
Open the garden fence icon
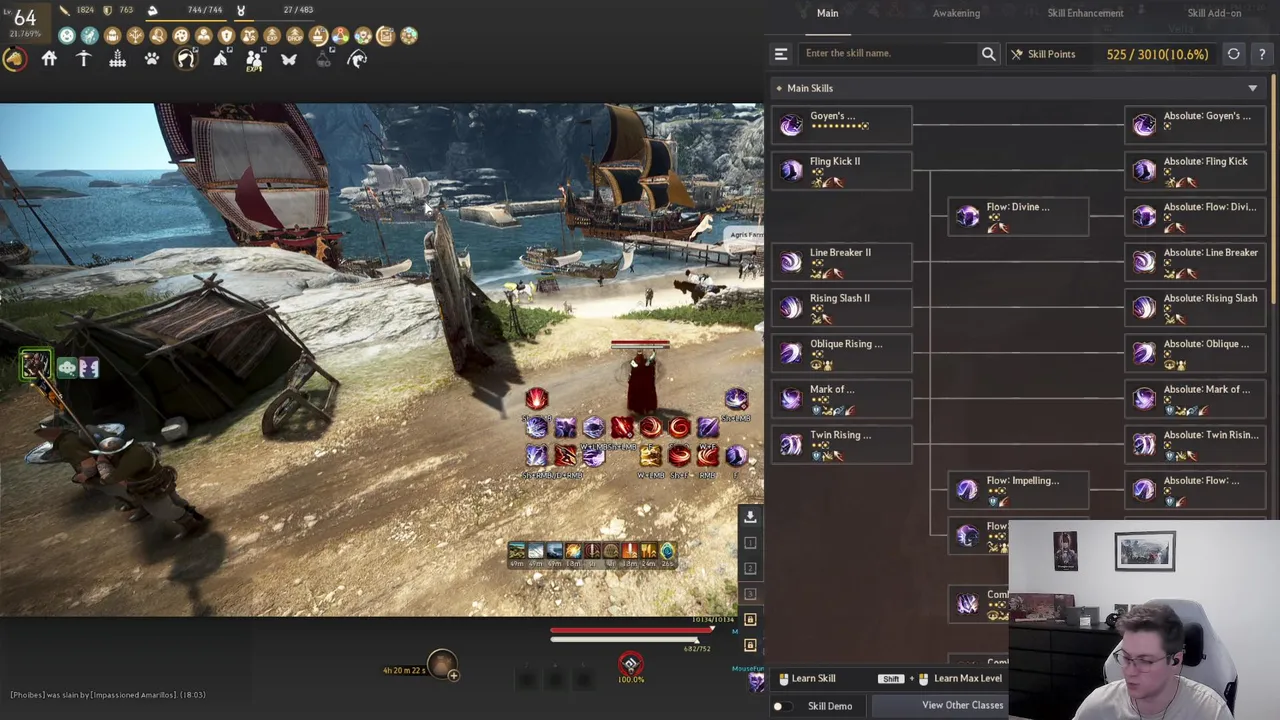coord(117,59)
